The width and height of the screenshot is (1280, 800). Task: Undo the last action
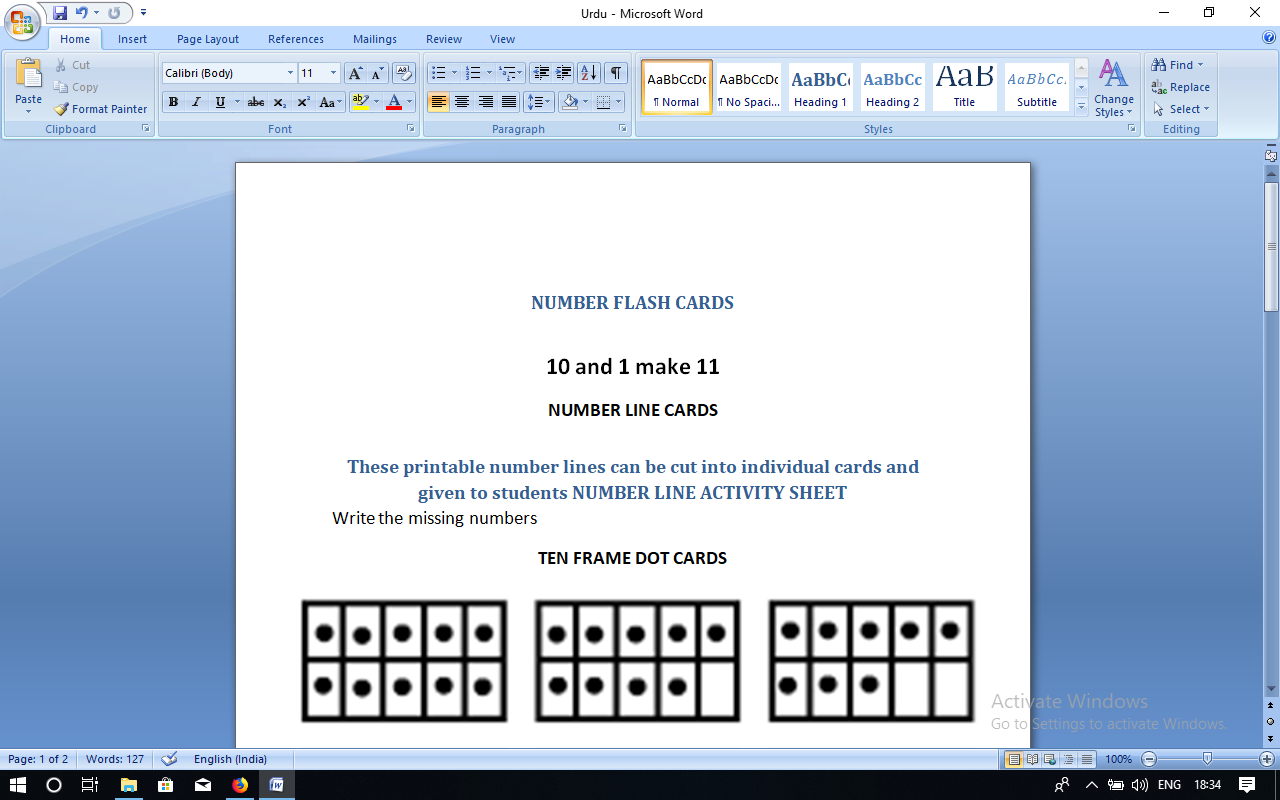(x=82, y=13)
